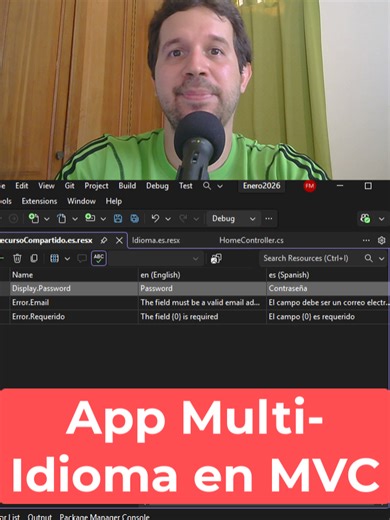Click the columns selector icon in resource toolbar
Screen dimensions: 390x520
pos(54,258)
